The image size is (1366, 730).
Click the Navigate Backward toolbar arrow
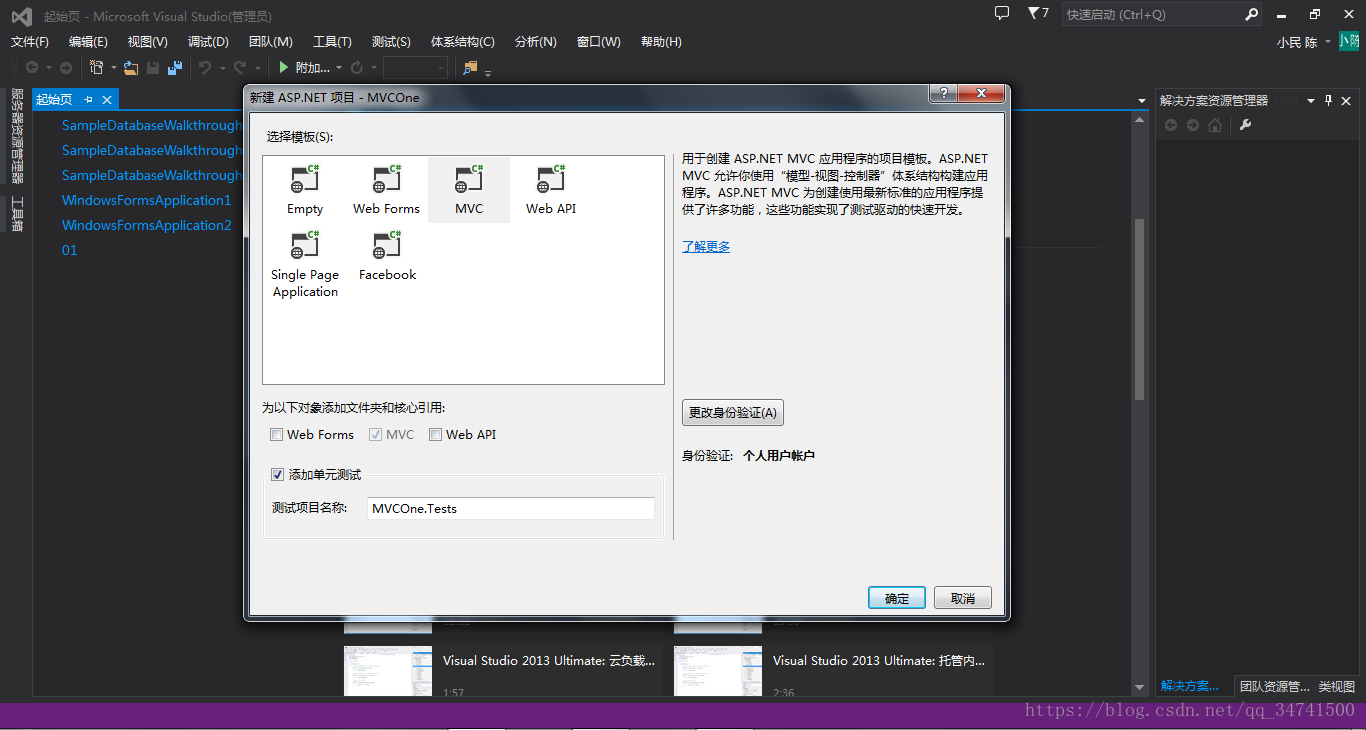32,68
